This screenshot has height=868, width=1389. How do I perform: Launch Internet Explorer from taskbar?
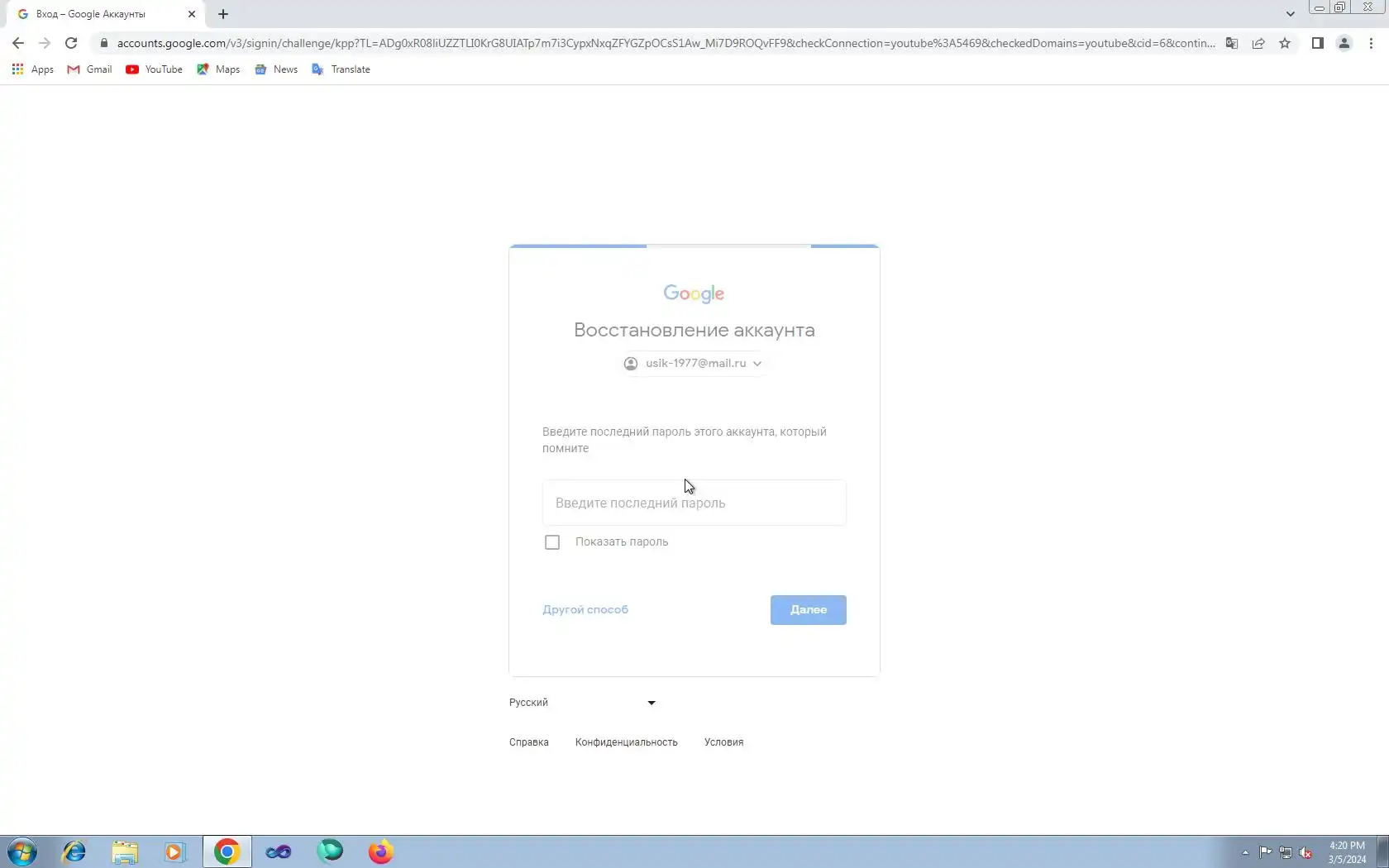(x=74, y=851)
